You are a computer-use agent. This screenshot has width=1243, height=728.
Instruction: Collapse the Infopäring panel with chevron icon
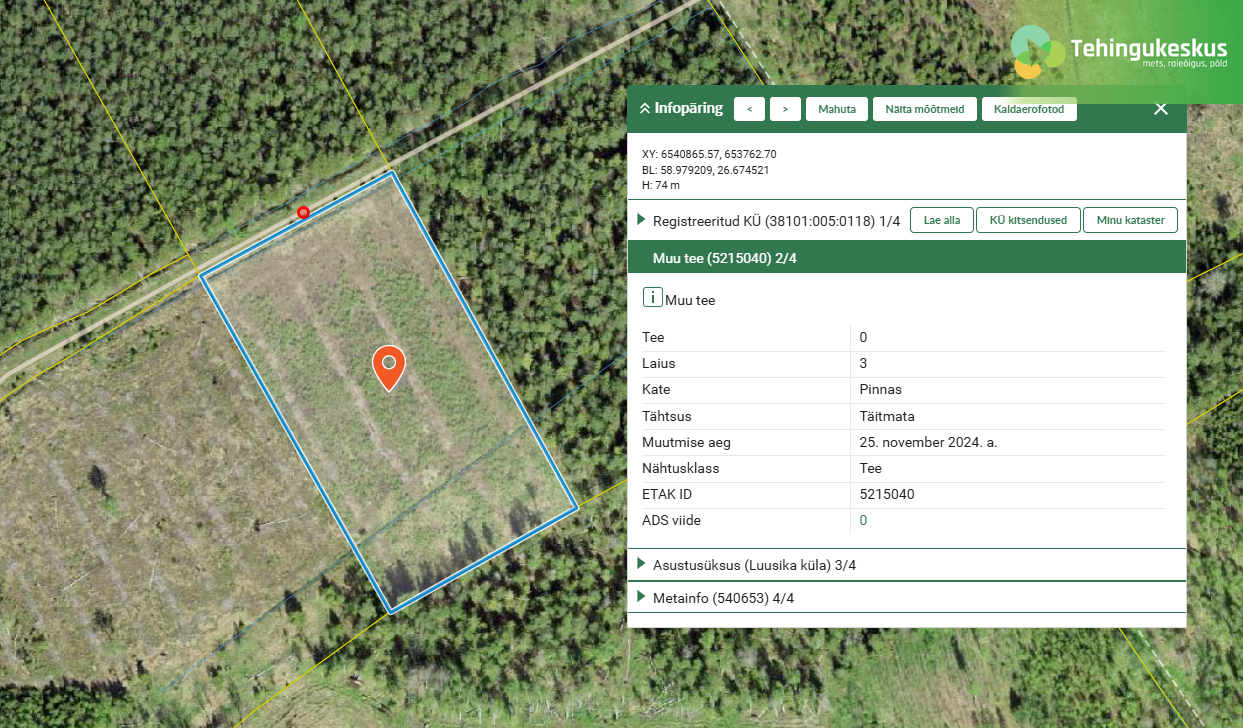click(x=645, y=109)
